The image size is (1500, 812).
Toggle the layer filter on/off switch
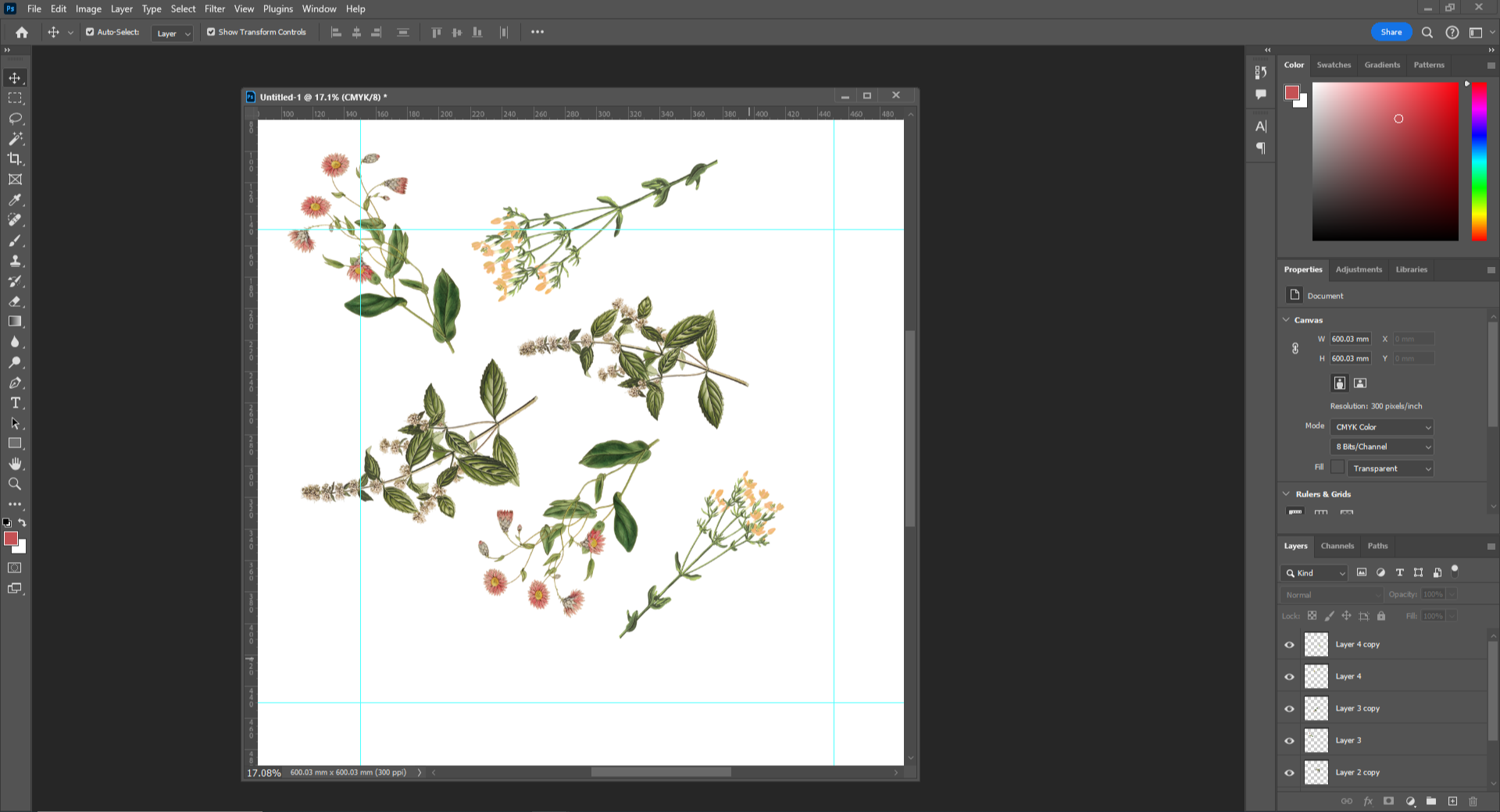(x=1455, y=571)
